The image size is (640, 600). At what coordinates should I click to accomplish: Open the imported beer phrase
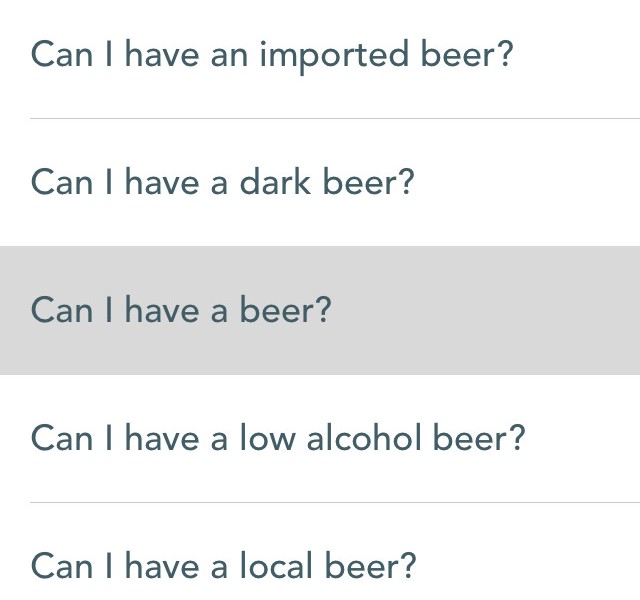(272, 54)
